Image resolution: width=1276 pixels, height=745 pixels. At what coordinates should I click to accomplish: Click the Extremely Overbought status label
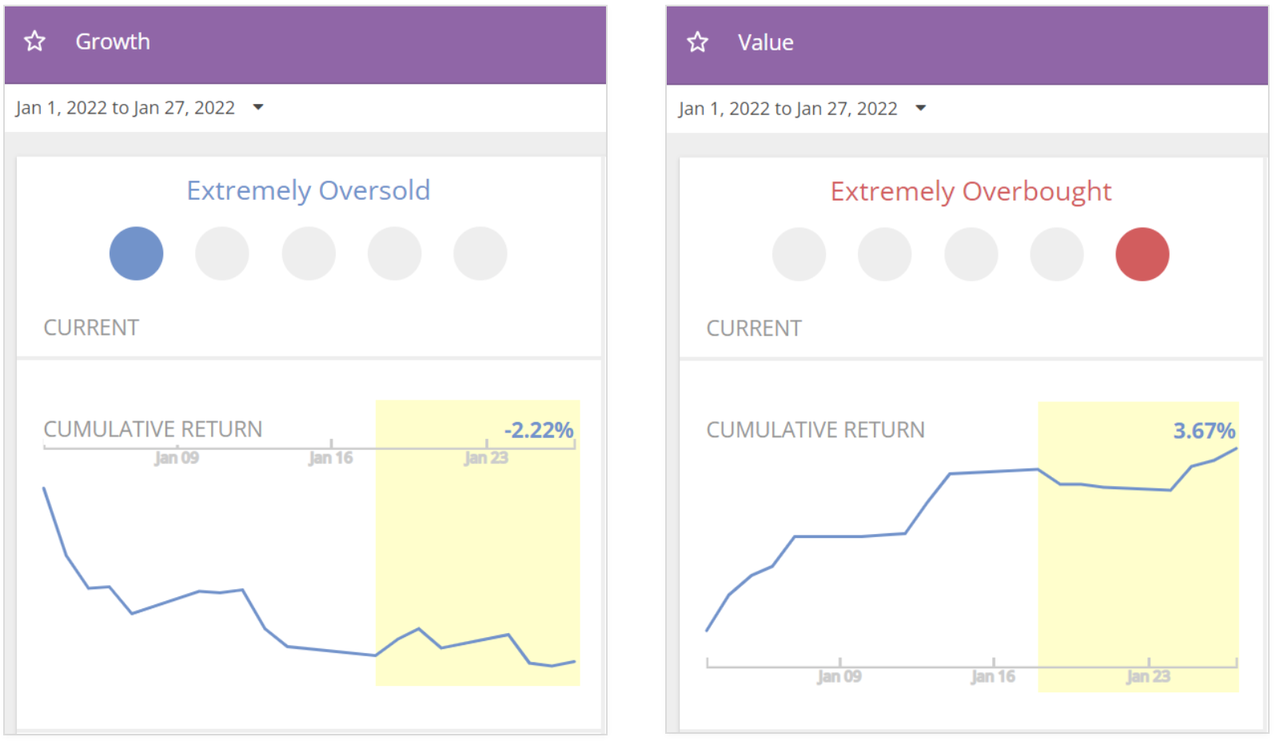(x=971, y=191)
